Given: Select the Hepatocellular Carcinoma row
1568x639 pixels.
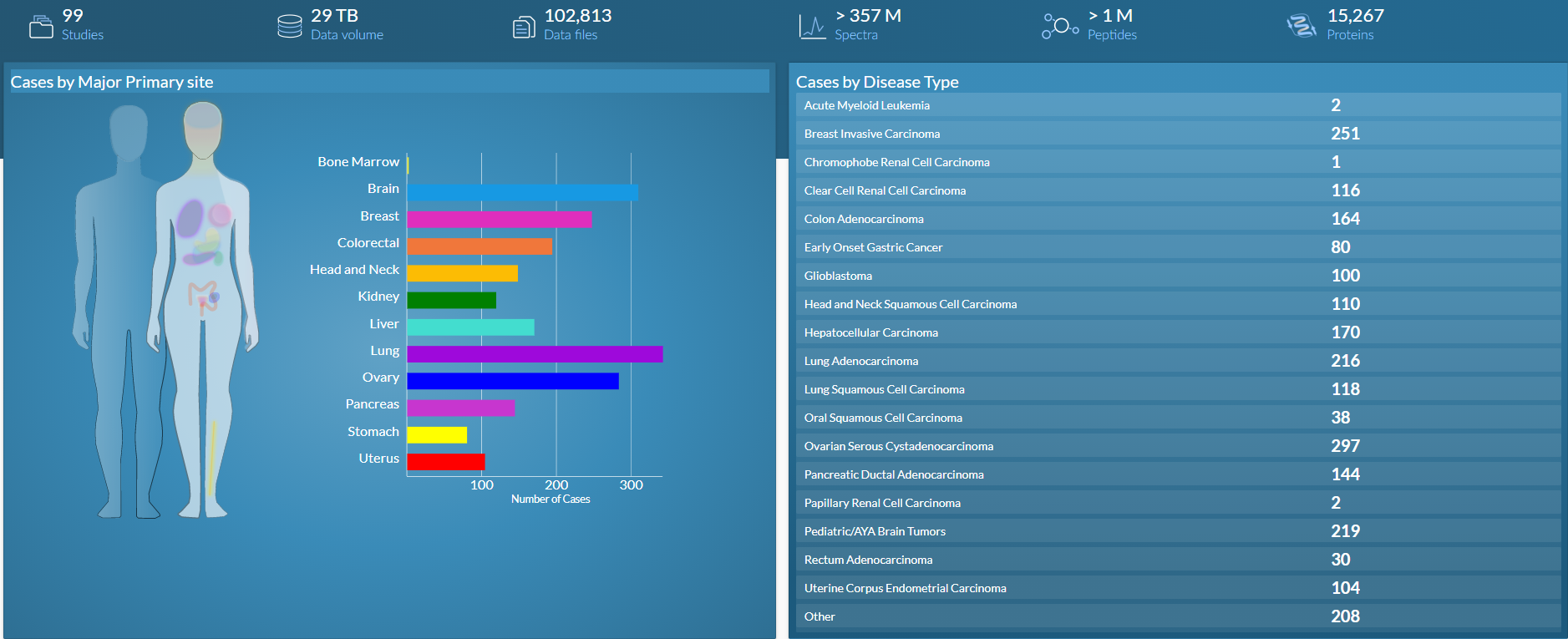Looking at the screenshot, I should coord(870,332).
